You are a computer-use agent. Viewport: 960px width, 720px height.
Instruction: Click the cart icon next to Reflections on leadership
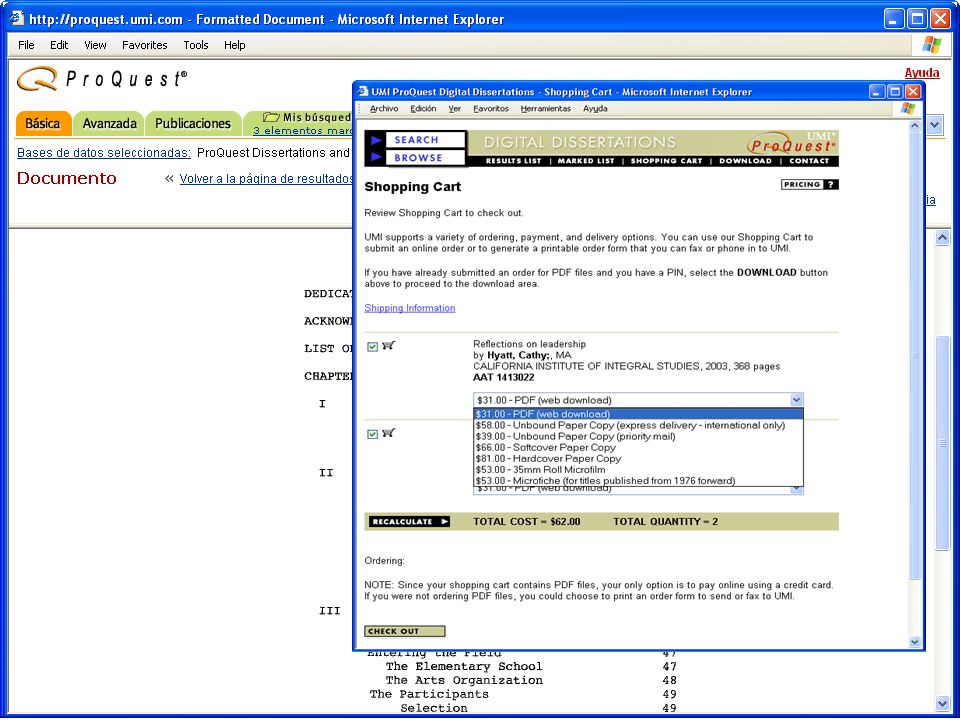388,346
